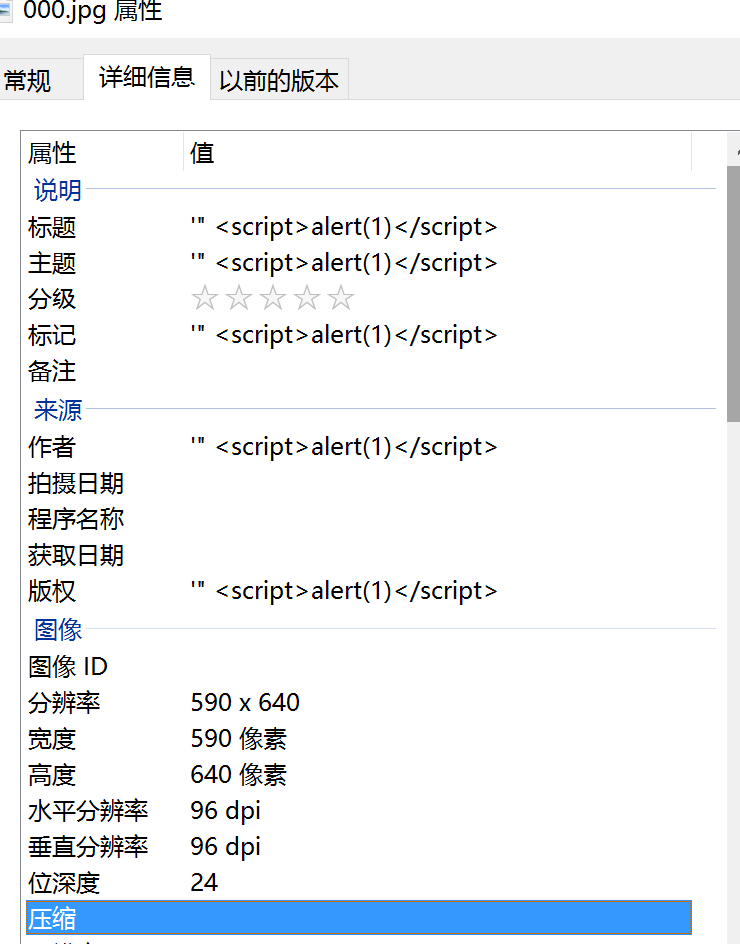
Task: Select the 分辨率 590 x 640 row
Action: pyautogui.click(x=359, y=703)
